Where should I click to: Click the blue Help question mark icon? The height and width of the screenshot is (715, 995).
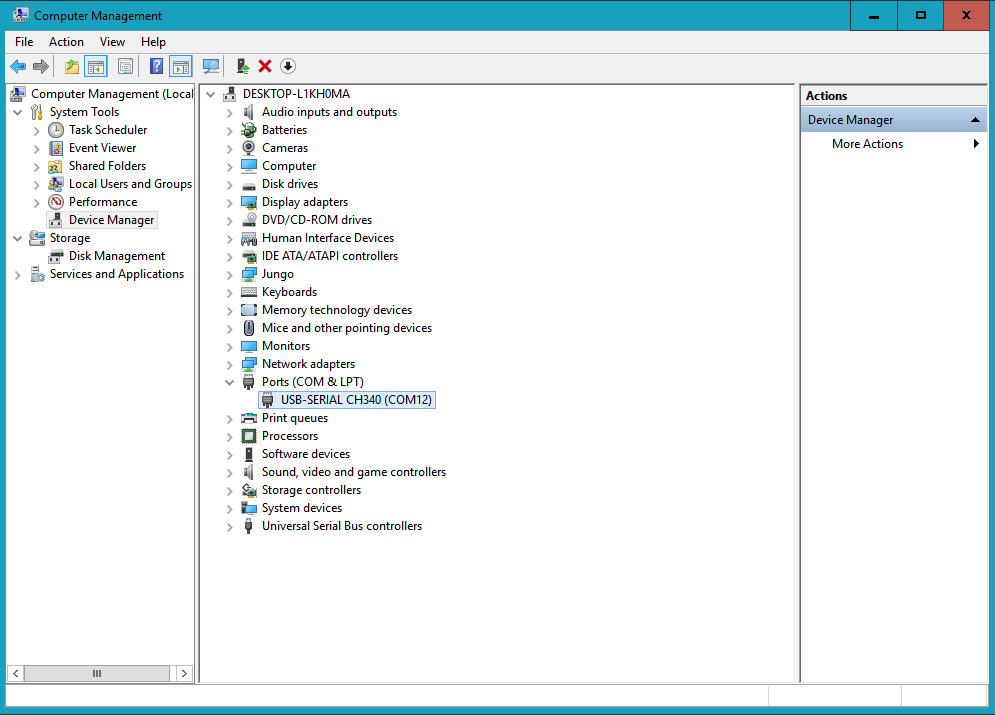[x=156, y=66]
